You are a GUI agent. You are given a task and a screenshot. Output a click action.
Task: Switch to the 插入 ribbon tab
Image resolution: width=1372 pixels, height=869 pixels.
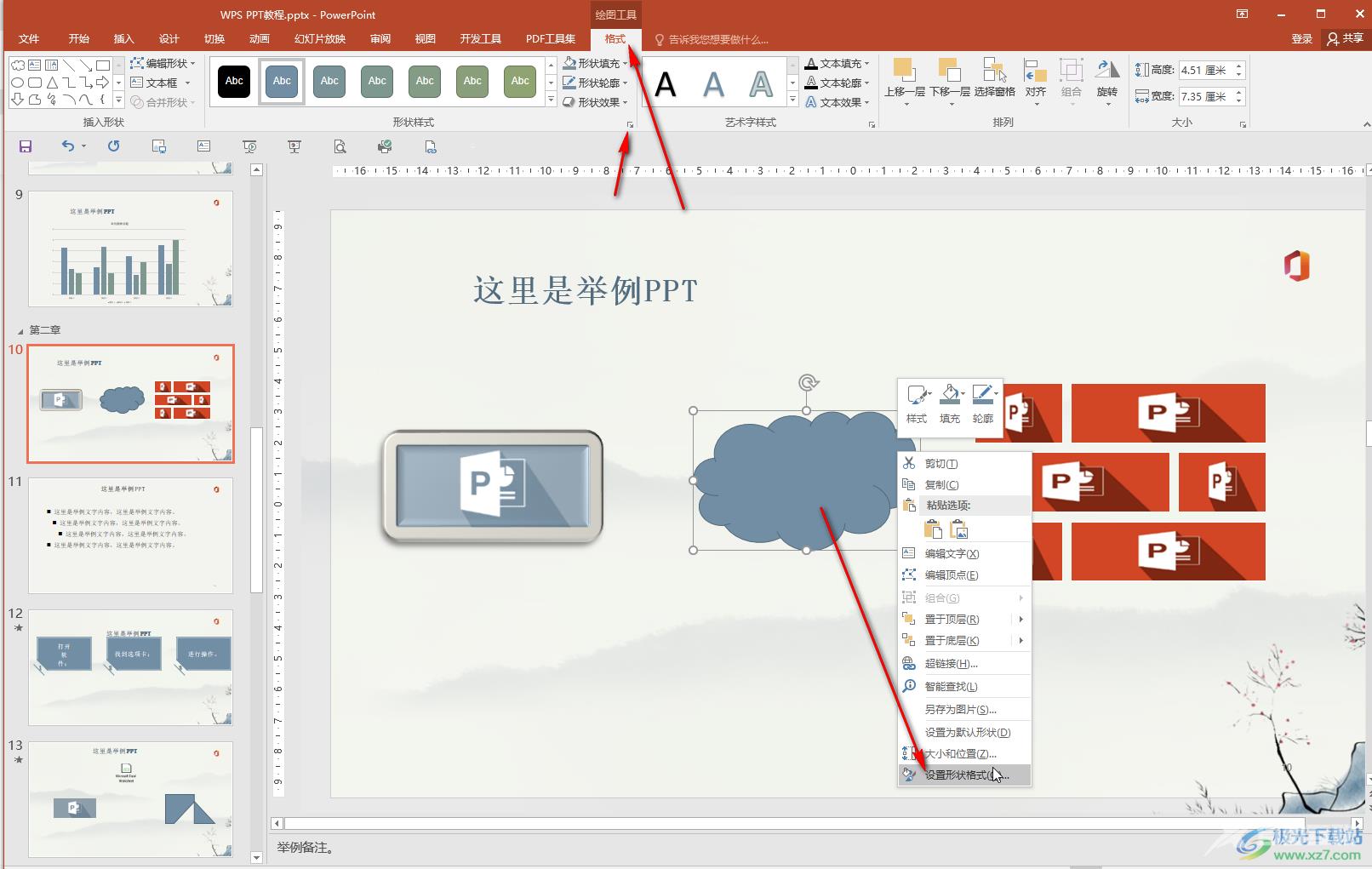[x=124, y=39]
